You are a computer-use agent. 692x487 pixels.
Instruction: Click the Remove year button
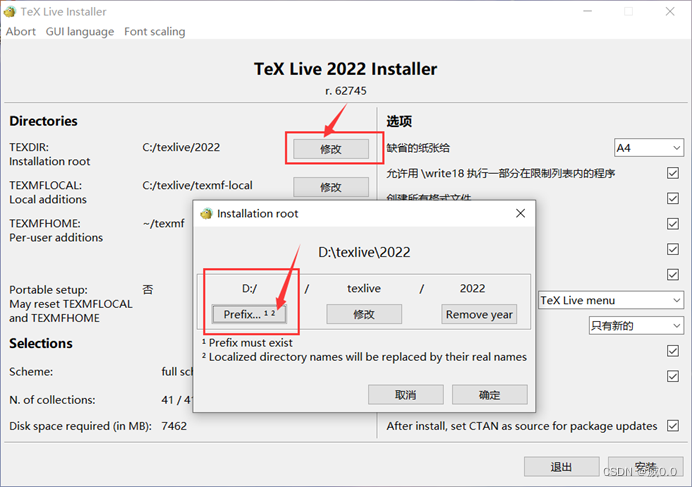point(479,314)
